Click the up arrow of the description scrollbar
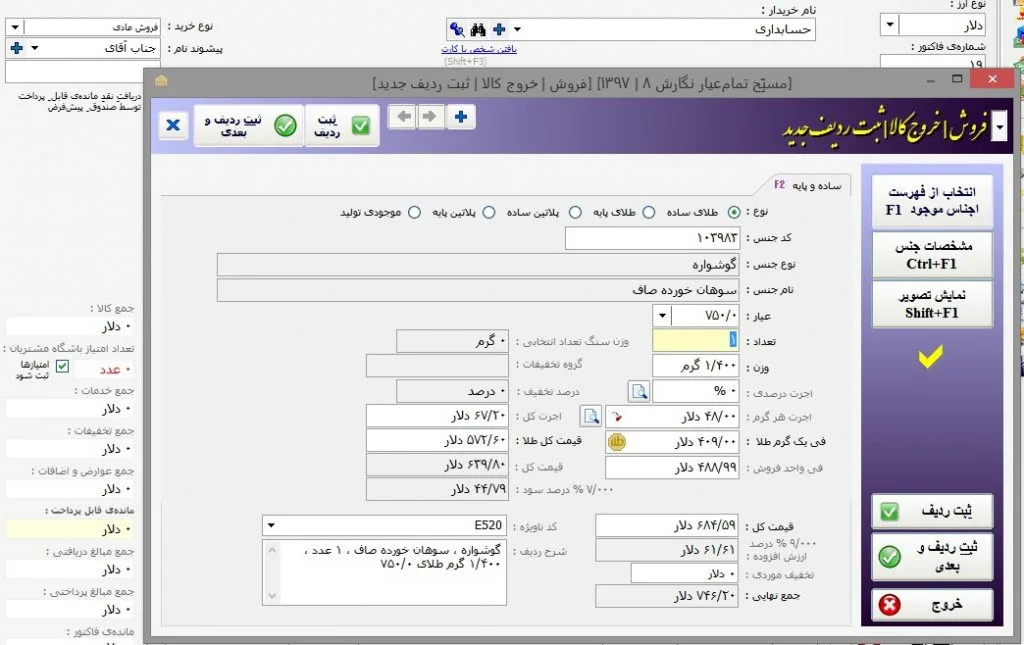1024x645 pixels. tap(272, 550)
